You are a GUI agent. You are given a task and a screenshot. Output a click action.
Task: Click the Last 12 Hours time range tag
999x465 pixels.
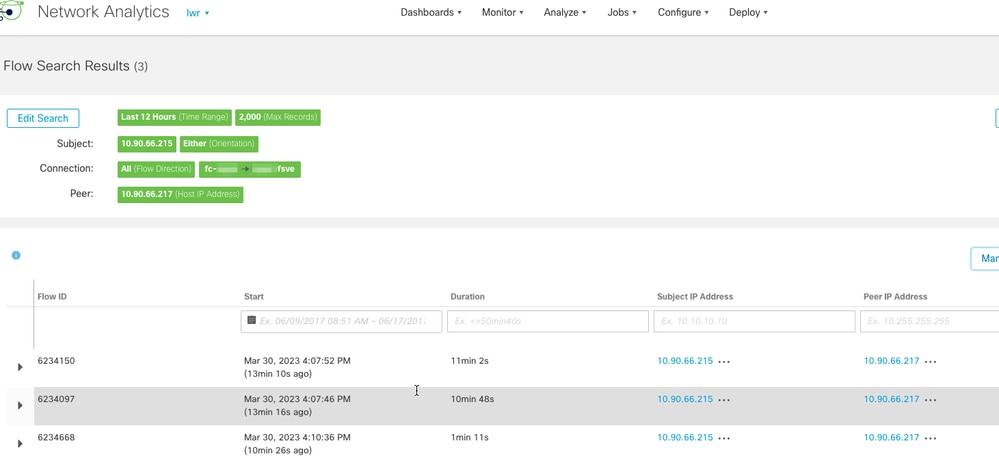pos(175,117)
